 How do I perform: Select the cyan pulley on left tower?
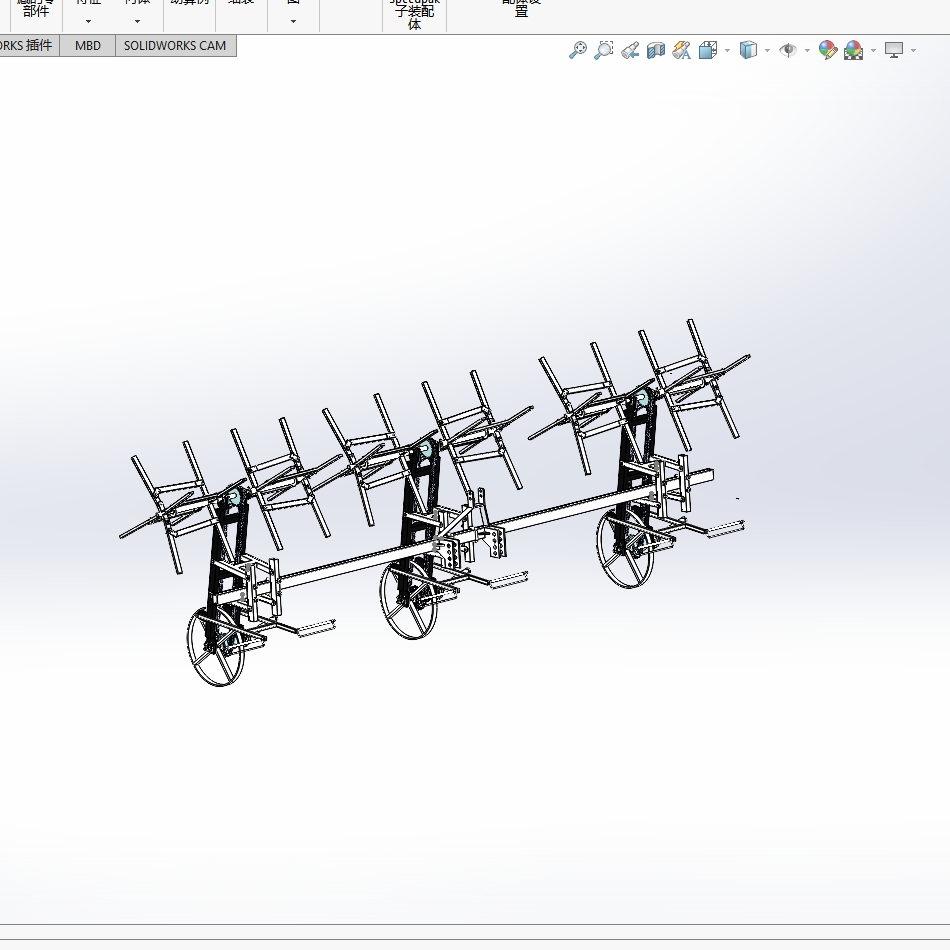pos(233,498)
